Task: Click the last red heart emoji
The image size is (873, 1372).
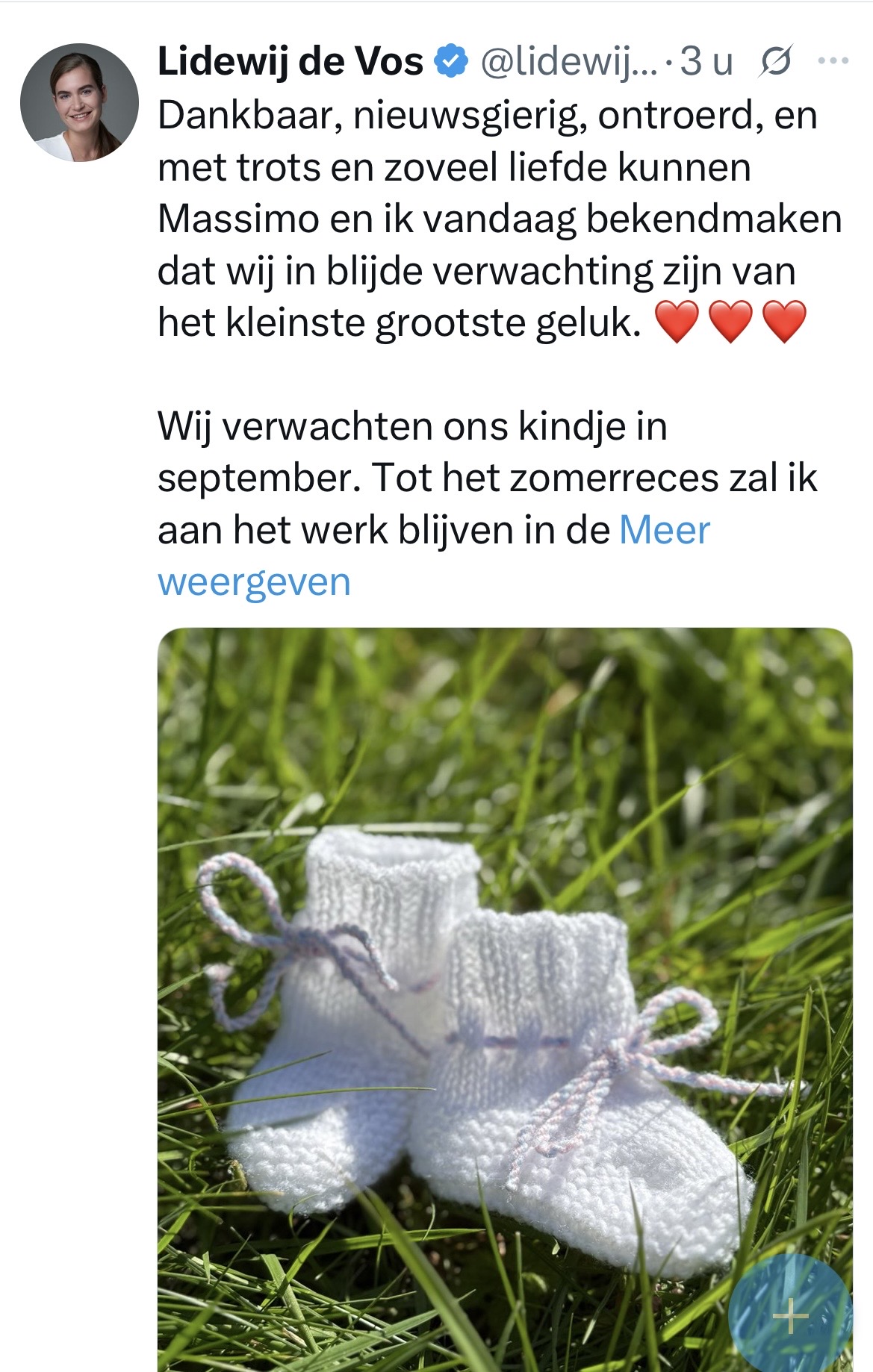Action: 784,322
